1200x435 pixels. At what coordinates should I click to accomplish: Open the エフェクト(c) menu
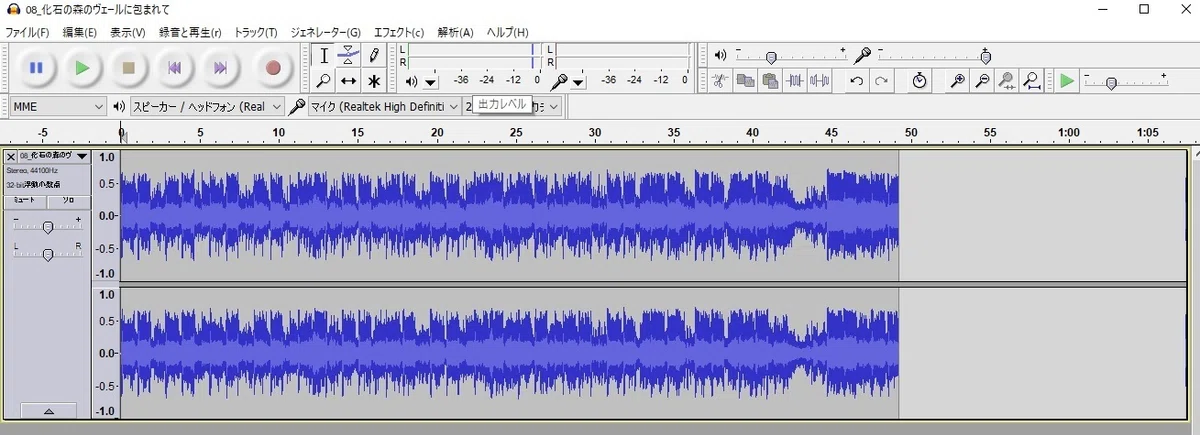(x=399, y=32)
